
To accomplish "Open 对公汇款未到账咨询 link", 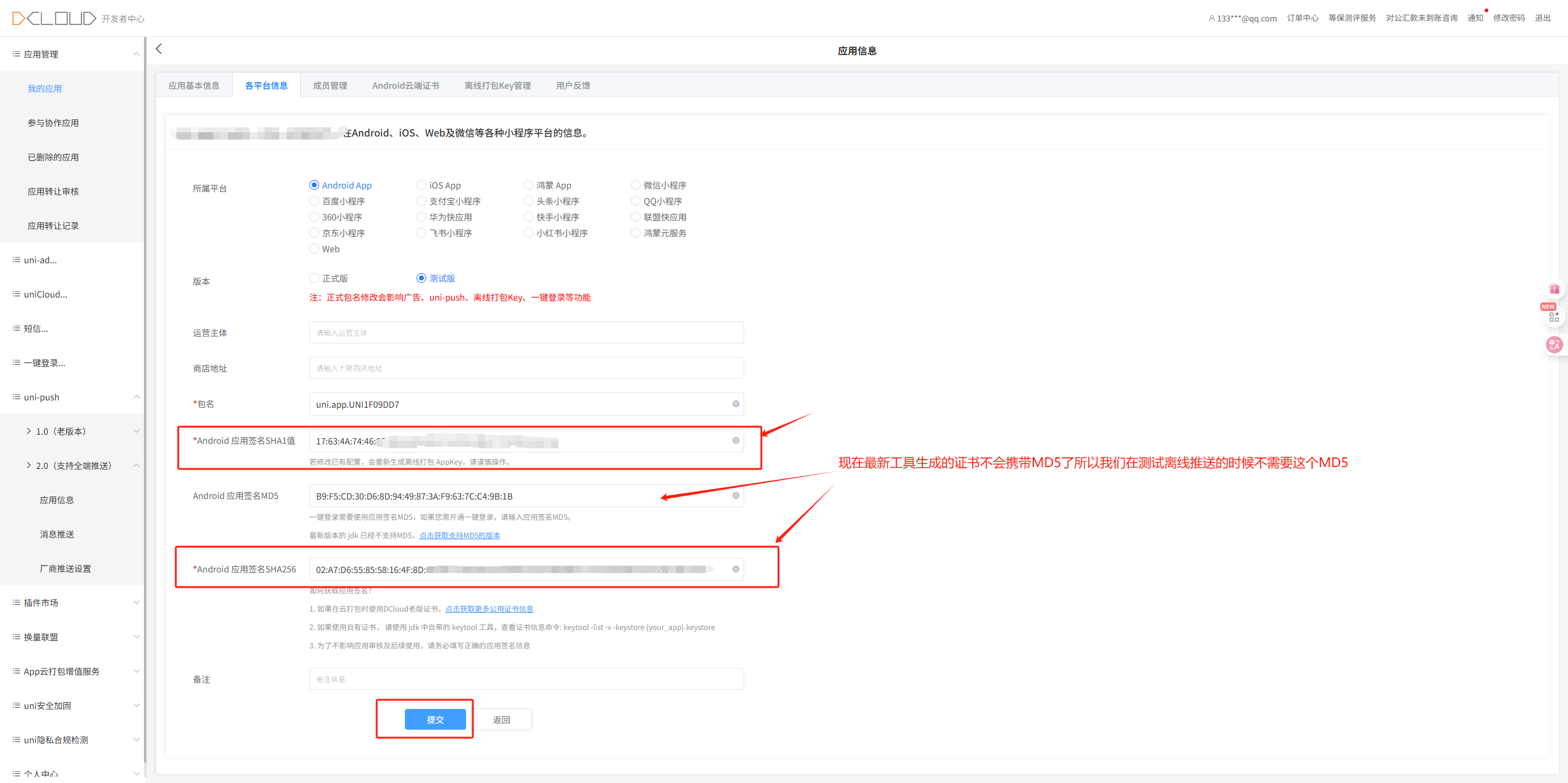I will pos(1422,18).
